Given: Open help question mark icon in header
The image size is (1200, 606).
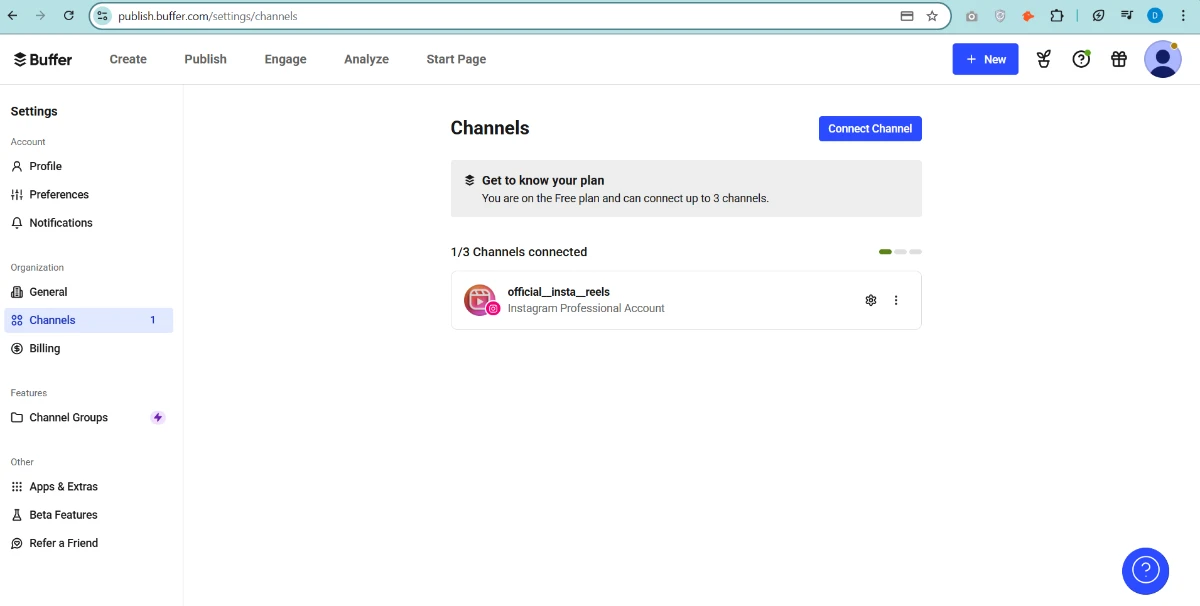Looking at the screenshot, I should point(1081,59).
